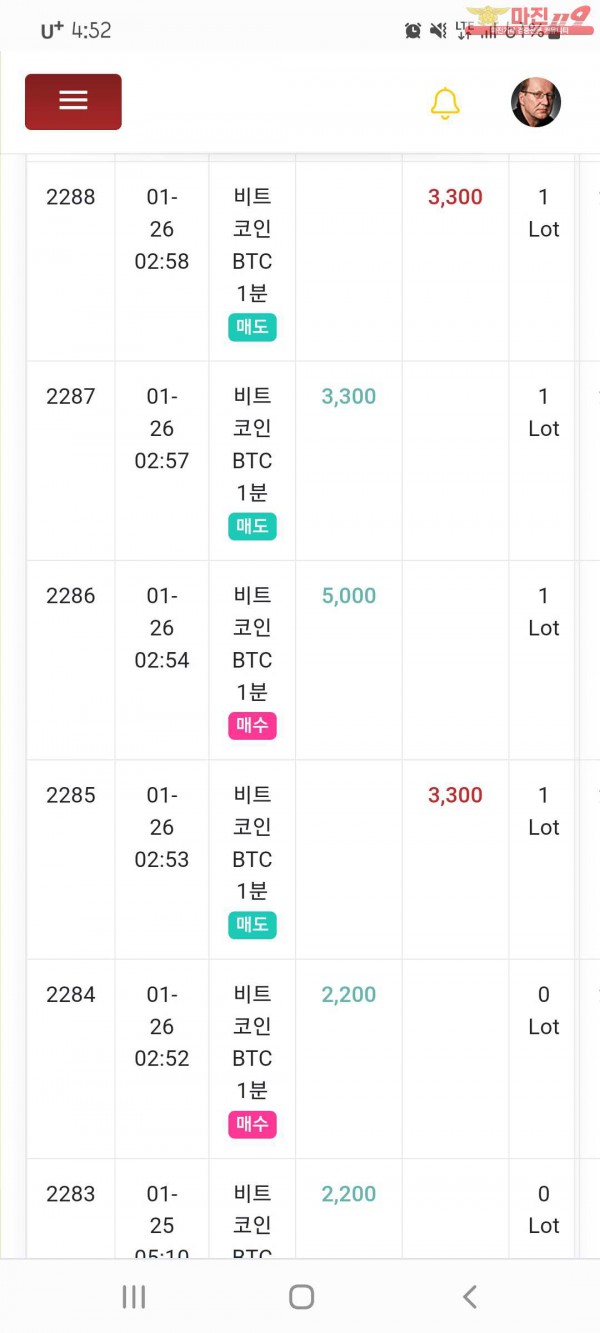Tap order number 2283
The height and width of the screenshot is (1333, 600).
(x=71, y=1194)
